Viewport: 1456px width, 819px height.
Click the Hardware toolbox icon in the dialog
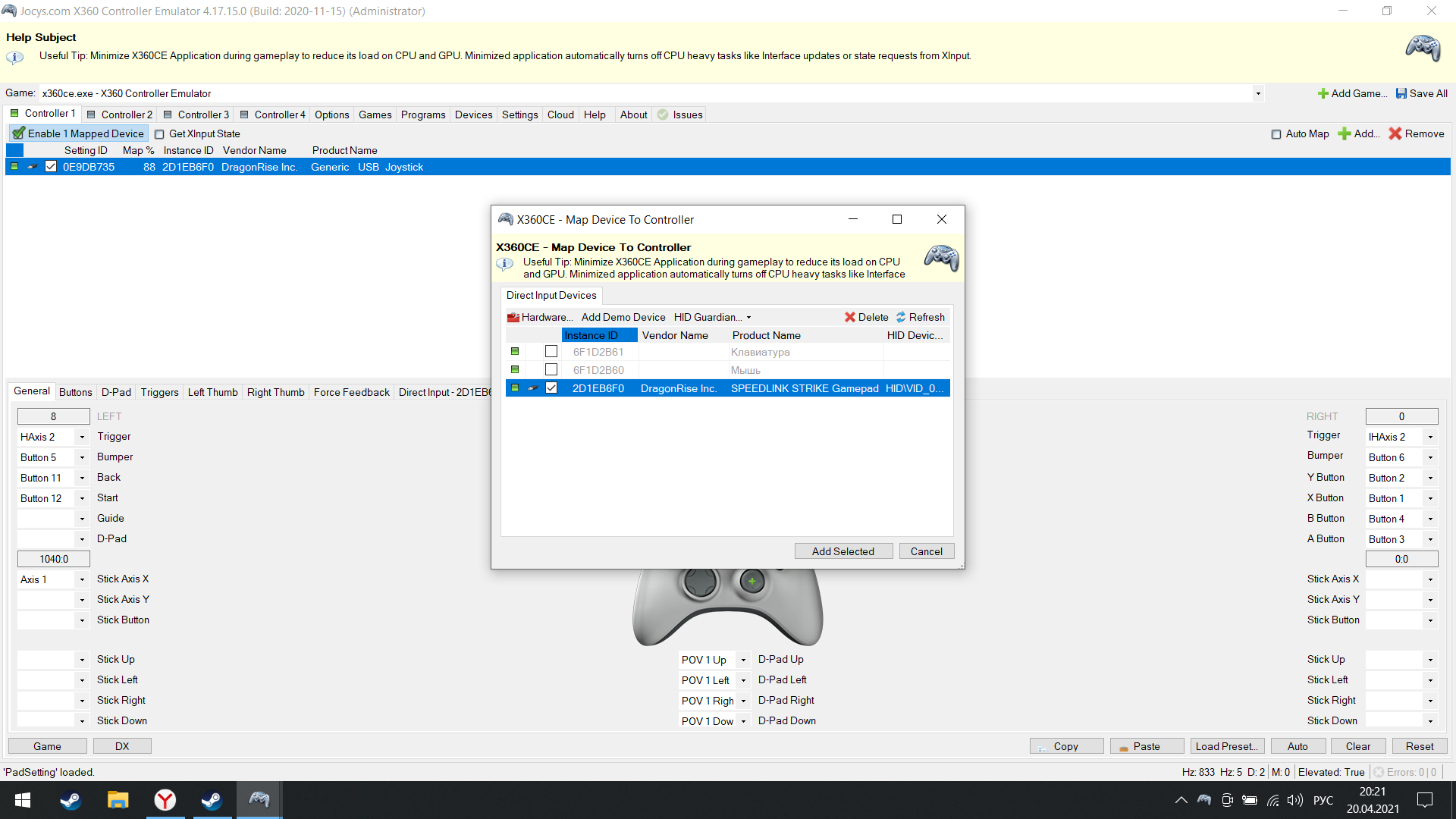[513, 317]
